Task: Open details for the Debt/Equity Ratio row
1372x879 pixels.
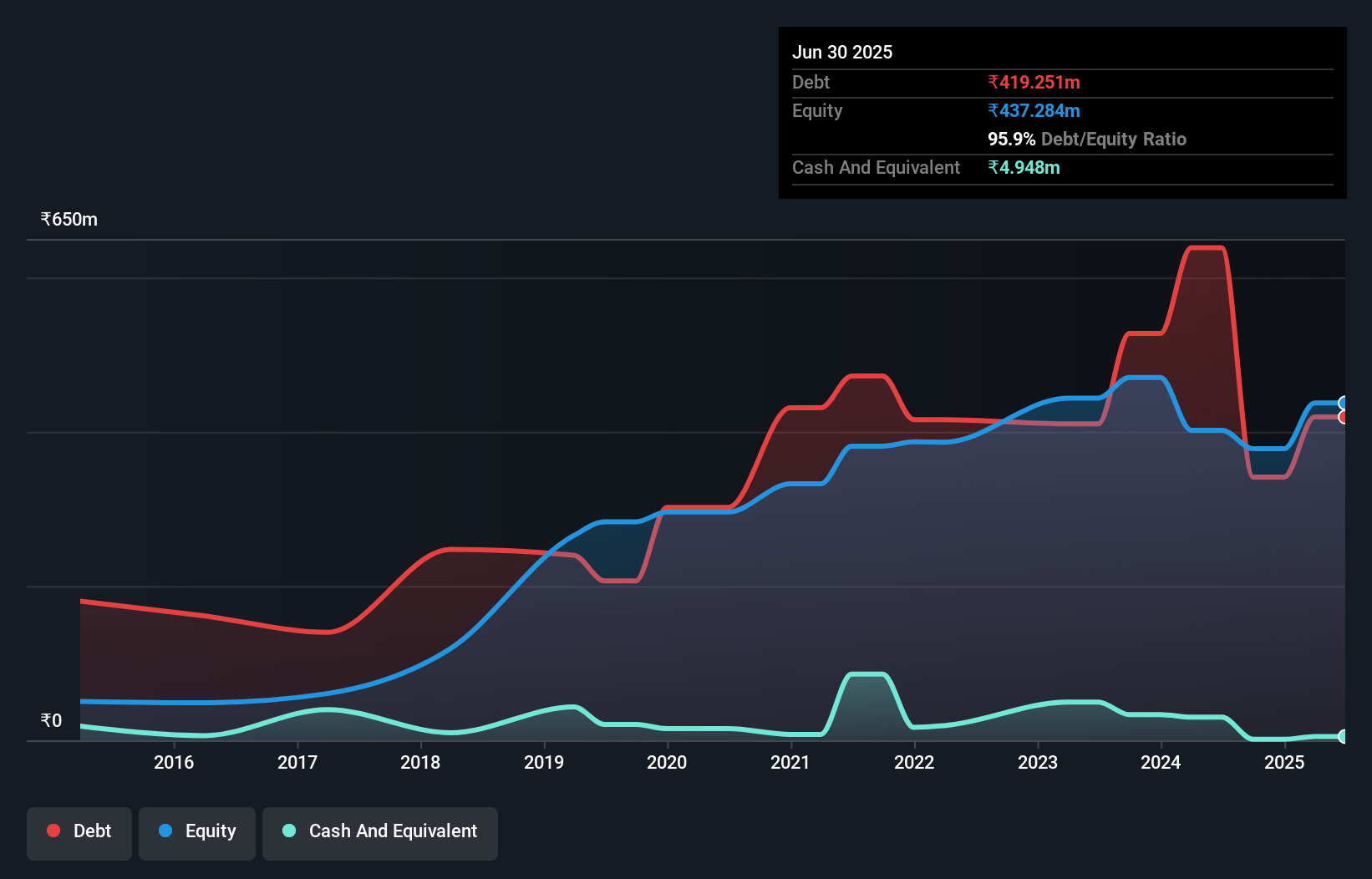Action: click(1087, 140)
